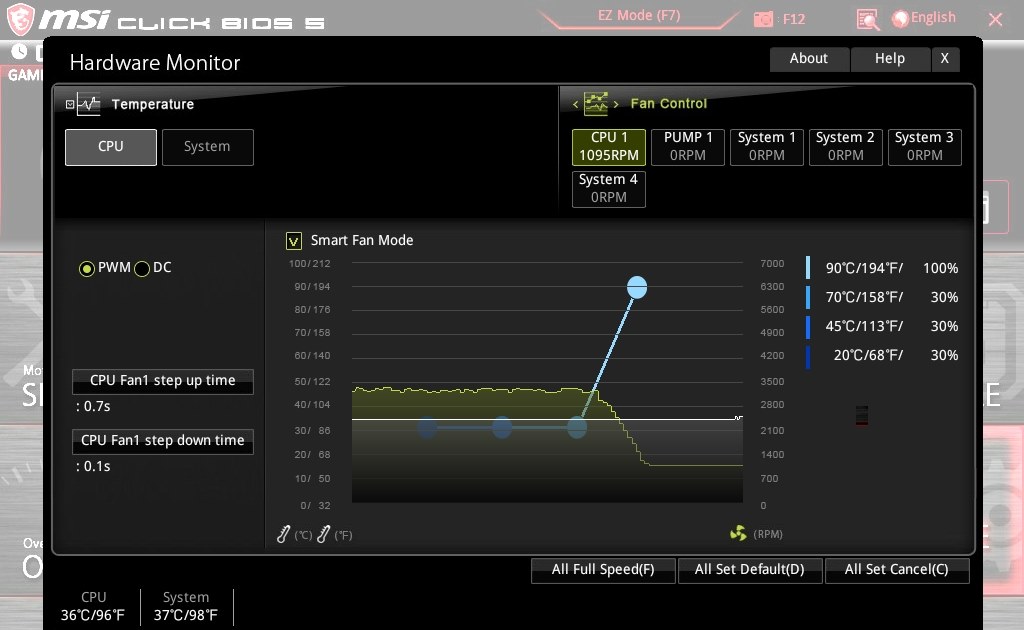The width and height of the screenshot is (1024, 630).
Task: Click the 0.1s step down time value
Action: pyautogui.click(x=93, y=467)
